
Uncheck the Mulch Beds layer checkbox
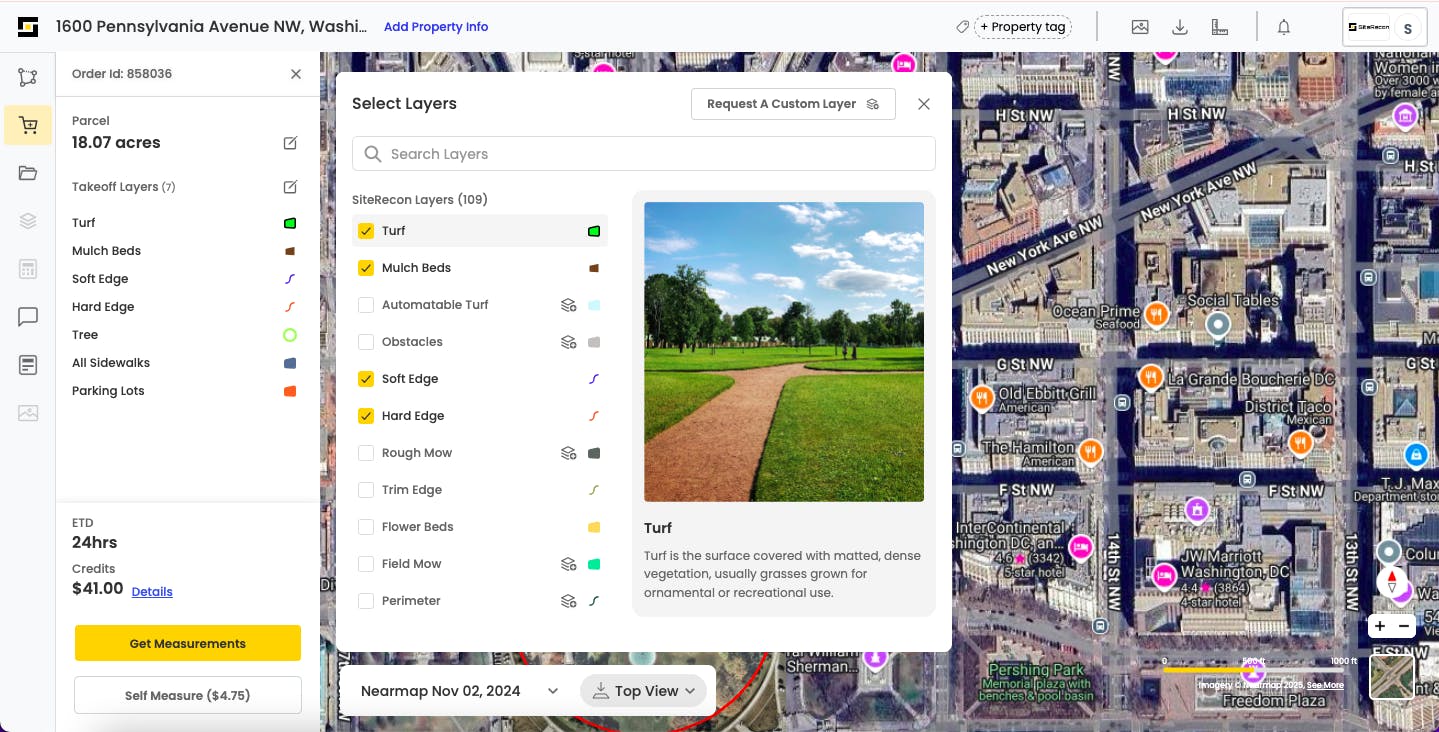click(x=366, y=268)
